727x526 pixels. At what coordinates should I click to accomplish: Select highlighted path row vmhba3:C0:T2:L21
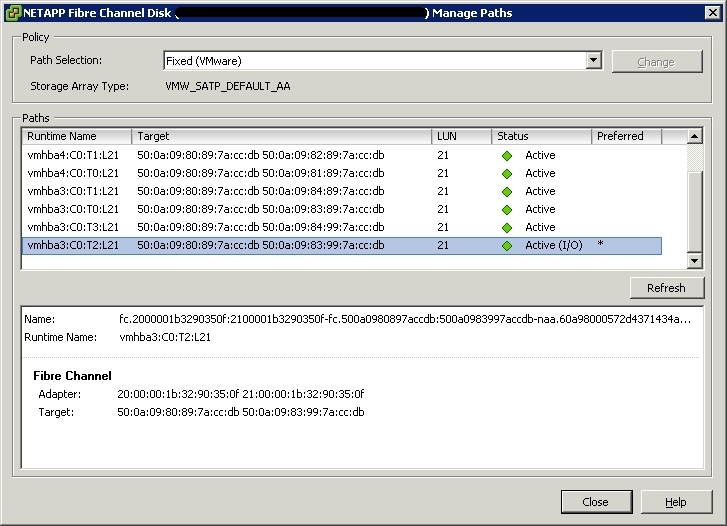point(342,245)
